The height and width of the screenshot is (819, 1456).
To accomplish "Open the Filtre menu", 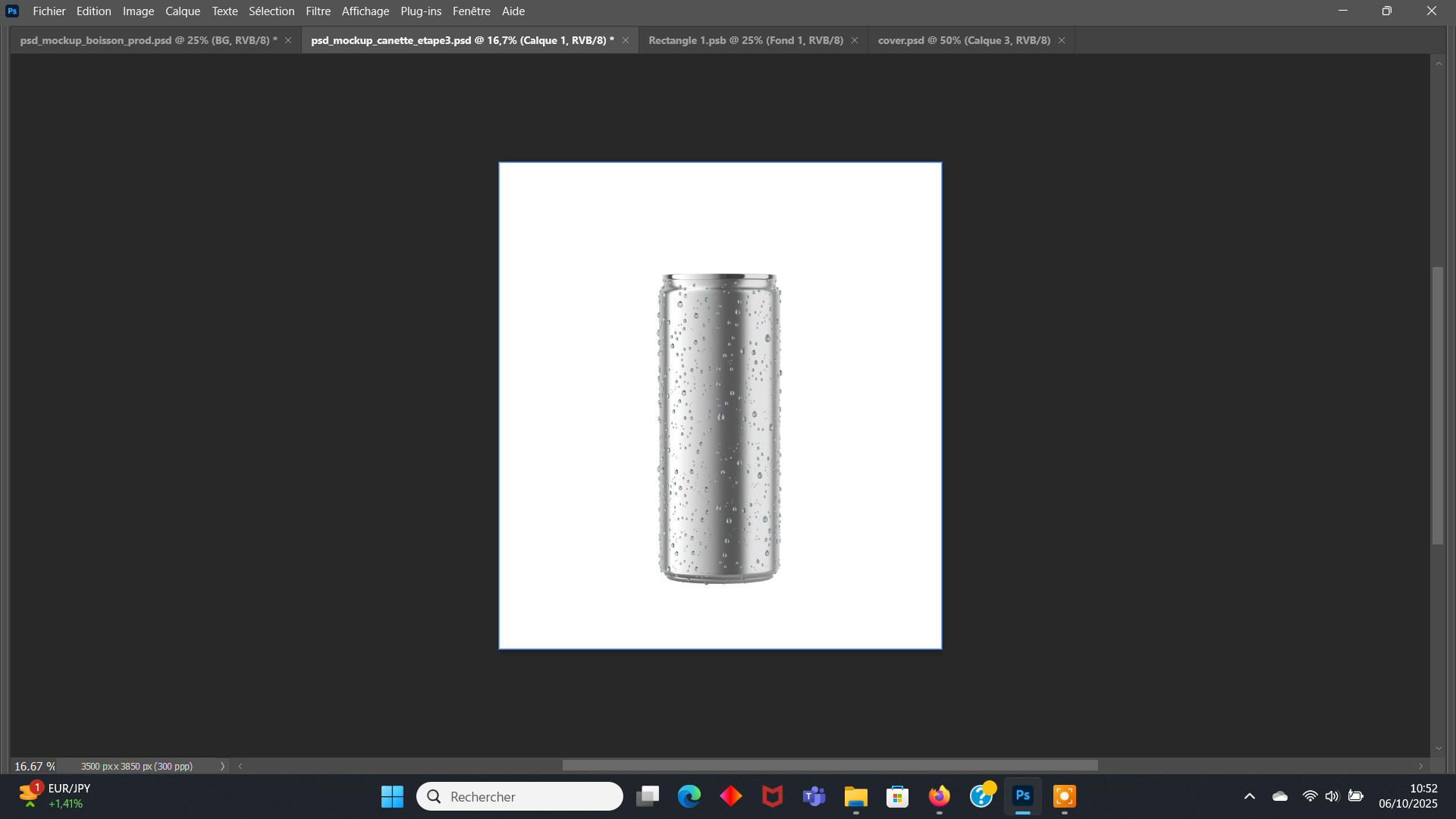I will tap(318, 11).
